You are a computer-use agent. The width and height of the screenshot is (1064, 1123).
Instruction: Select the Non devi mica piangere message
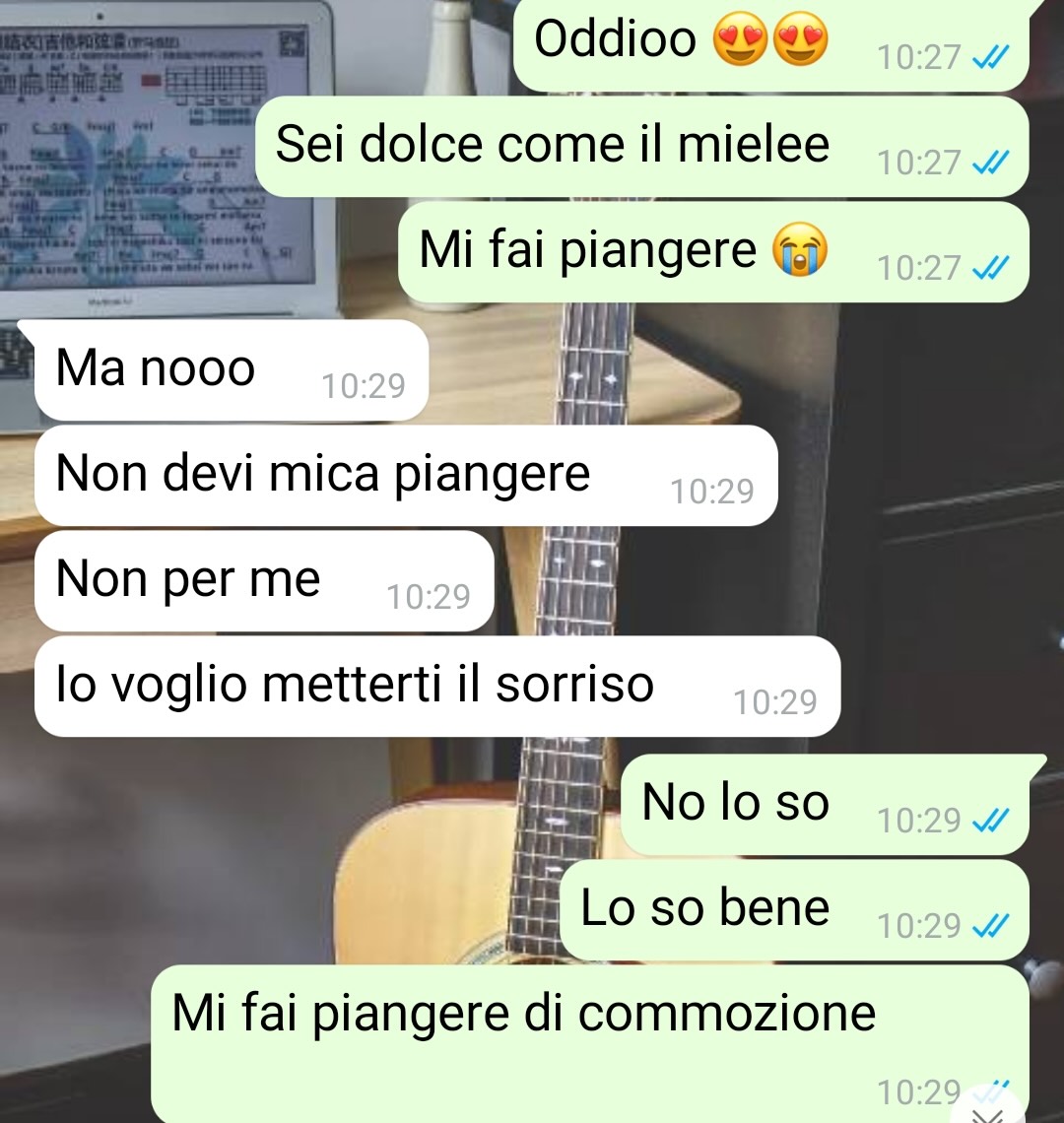(406, 475)
